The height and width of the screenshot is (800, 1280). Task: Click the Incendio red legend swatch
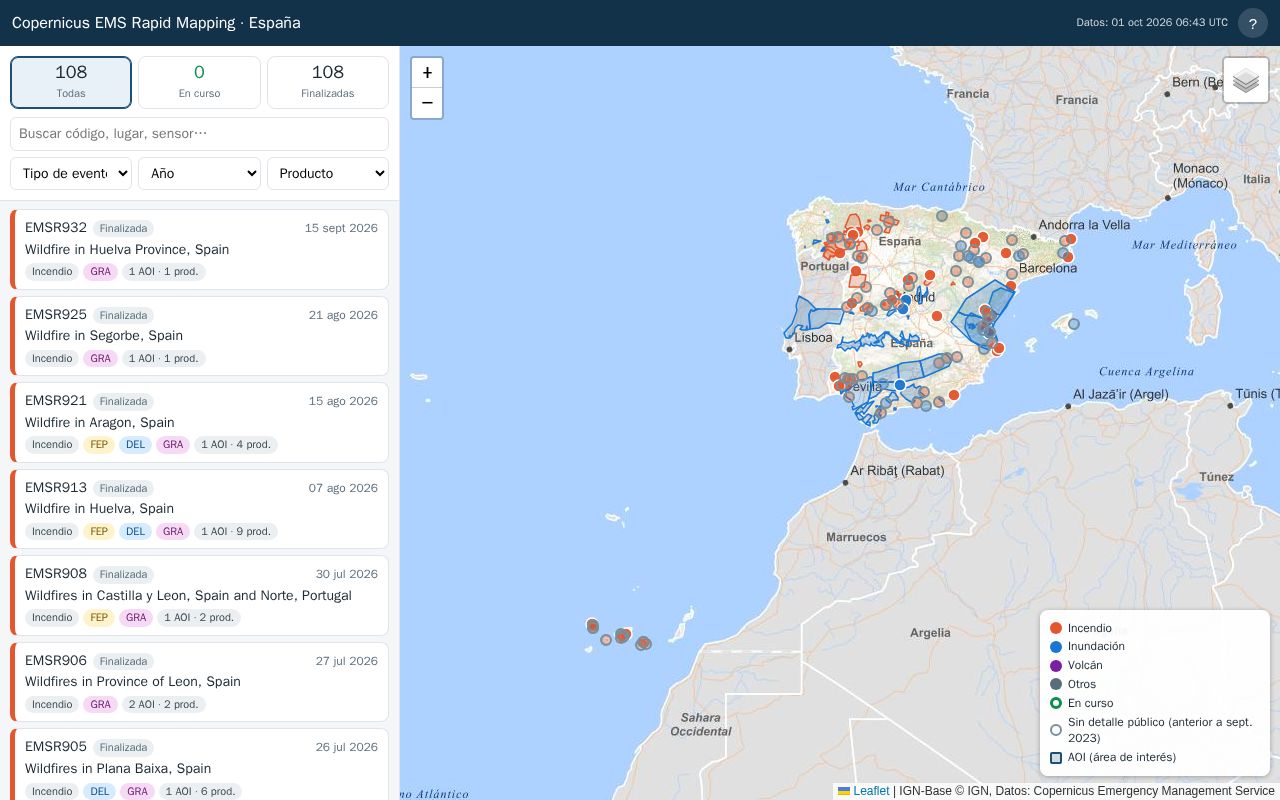(x=1056, y=628)
